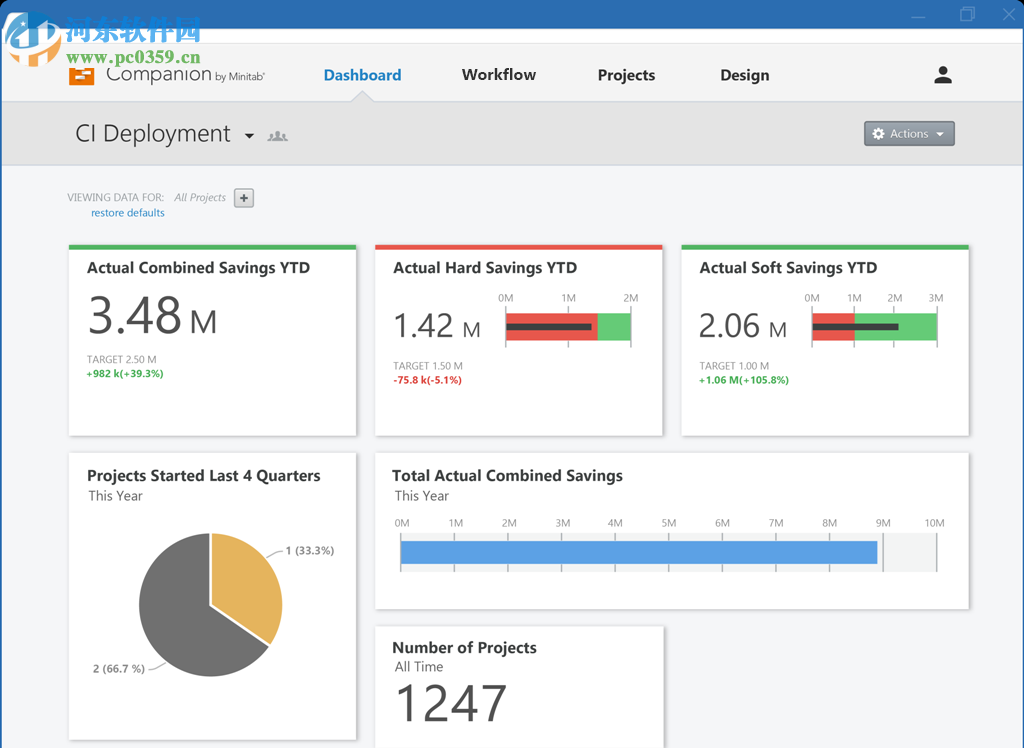Screen dimensions: 1024x748
Task: Click the group sharing icon beside CI Deployment
Action: click(x=277, y=134)
